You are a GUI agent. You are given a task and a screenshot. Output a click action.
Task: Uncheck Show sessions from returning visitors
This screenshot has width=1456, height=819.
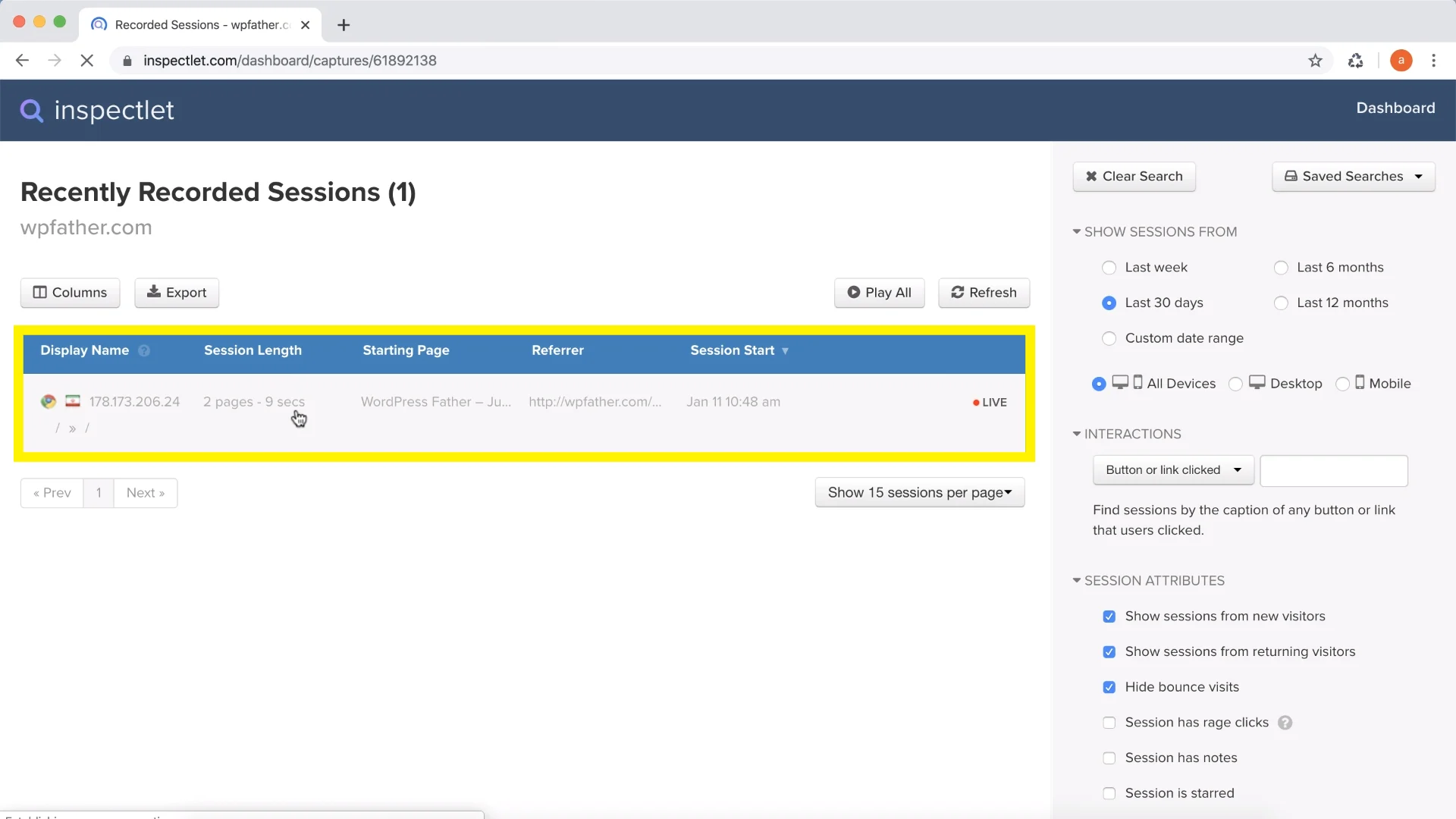pos(1109,652)
